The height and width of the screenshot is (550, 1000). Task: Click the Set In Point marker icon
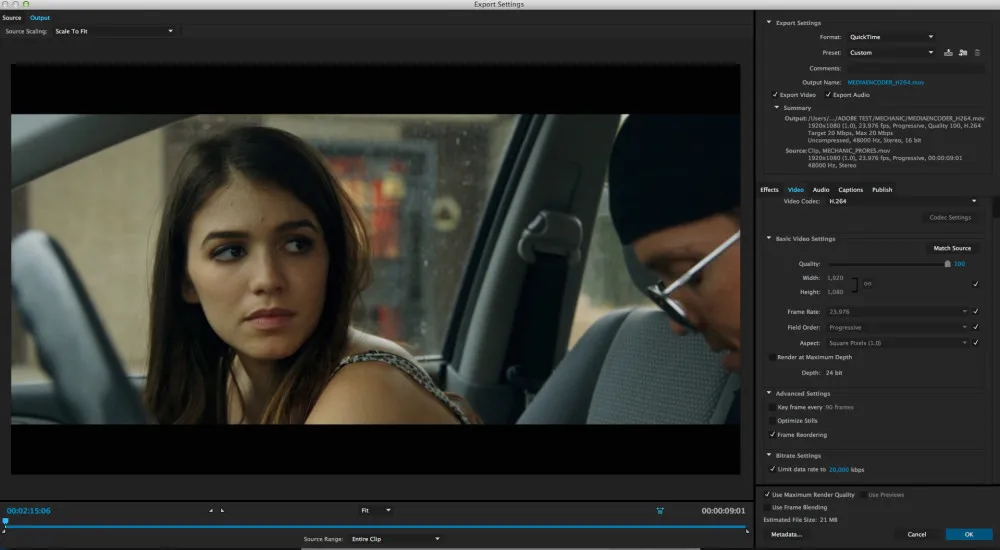211,510
